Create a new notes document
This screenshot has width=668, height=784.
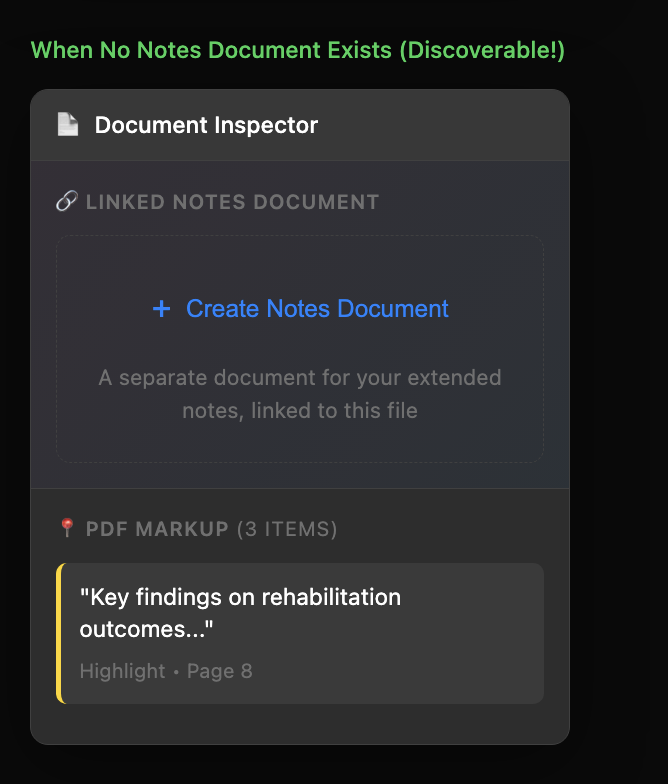[x=300, y=309]
